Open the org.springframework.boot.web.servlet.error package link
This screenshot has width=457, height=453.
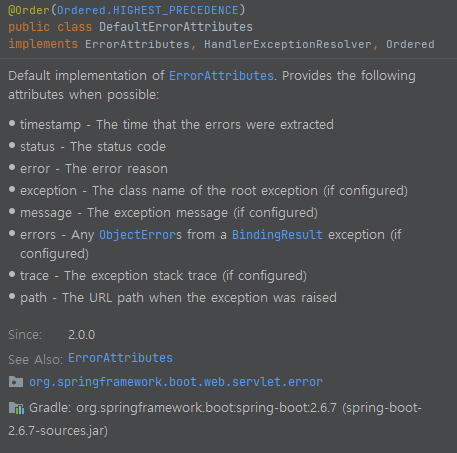tap(176, 382)
